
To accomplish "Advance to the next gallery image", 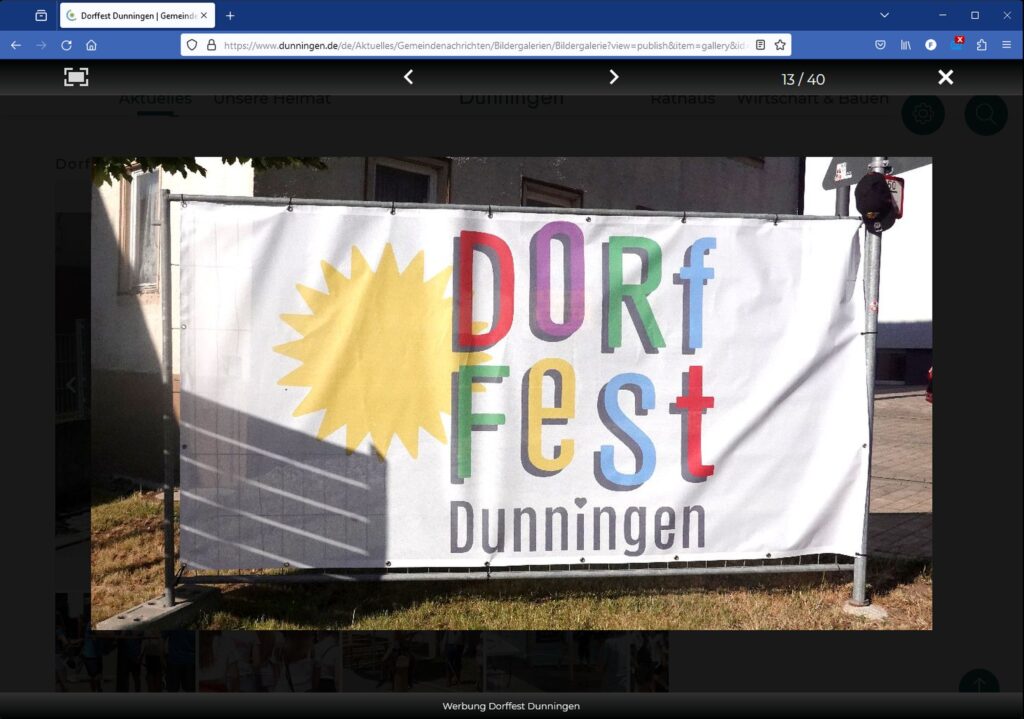I will coord(614,78).
